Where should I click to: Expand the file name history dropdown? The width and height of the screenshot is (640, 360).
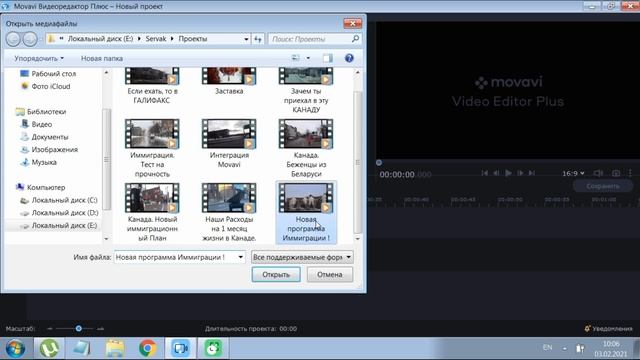click(241, 257)
